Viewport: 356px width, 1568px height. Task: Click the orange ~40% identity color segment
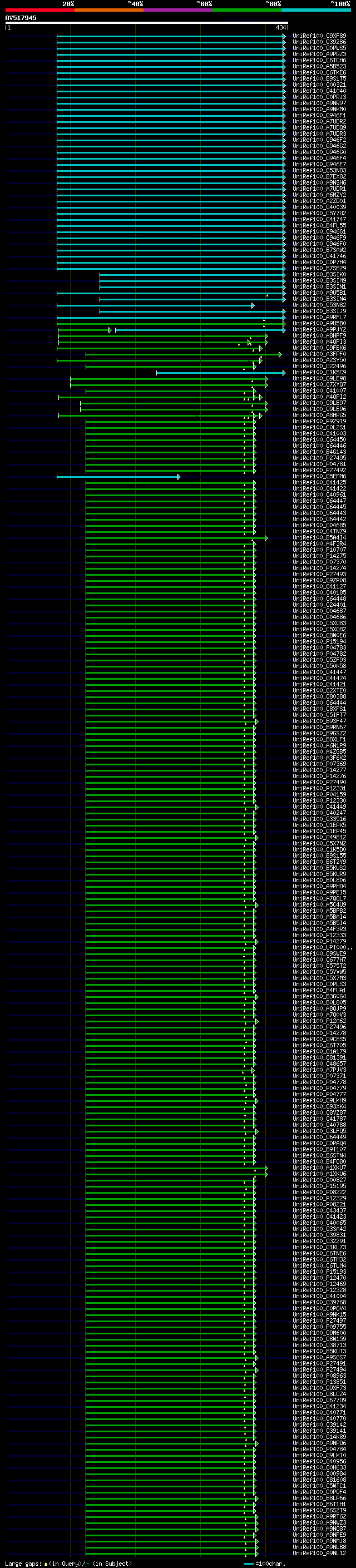(109, 10)
